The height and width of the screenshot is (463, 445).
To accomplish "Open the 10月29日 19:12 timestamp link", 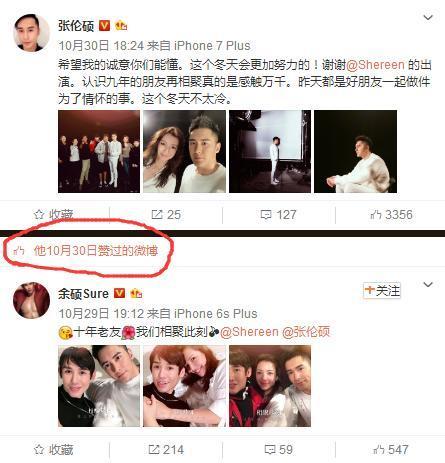I will pyautogui.click(x=101, y=313).
